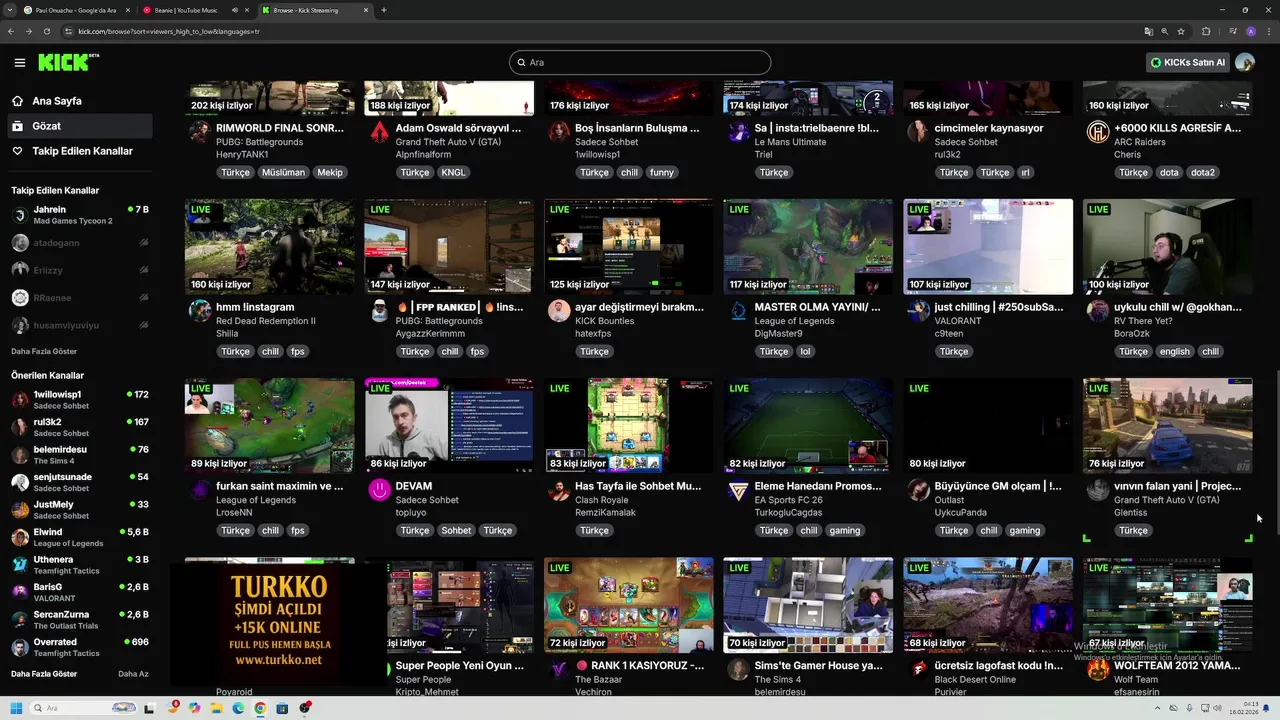Open the hamburger sidebar menu
Viewport: 1280px width, 720px height.
pos(20,62)
